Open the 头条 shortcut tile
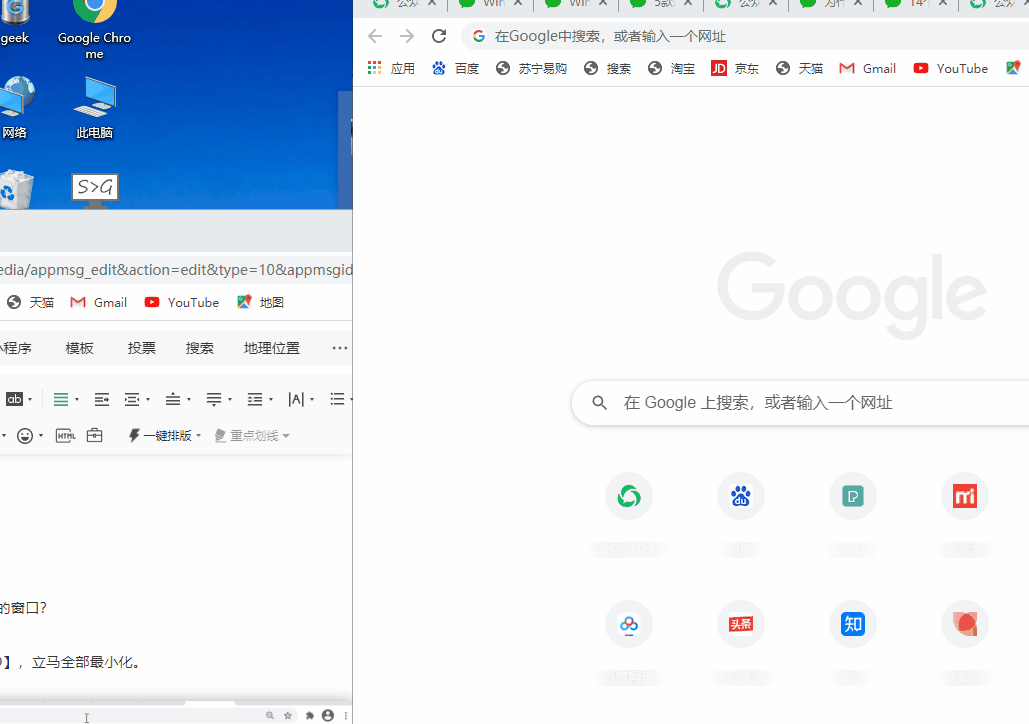The width and height of the screenshot is (1029, 724). [x=740, y=623]
